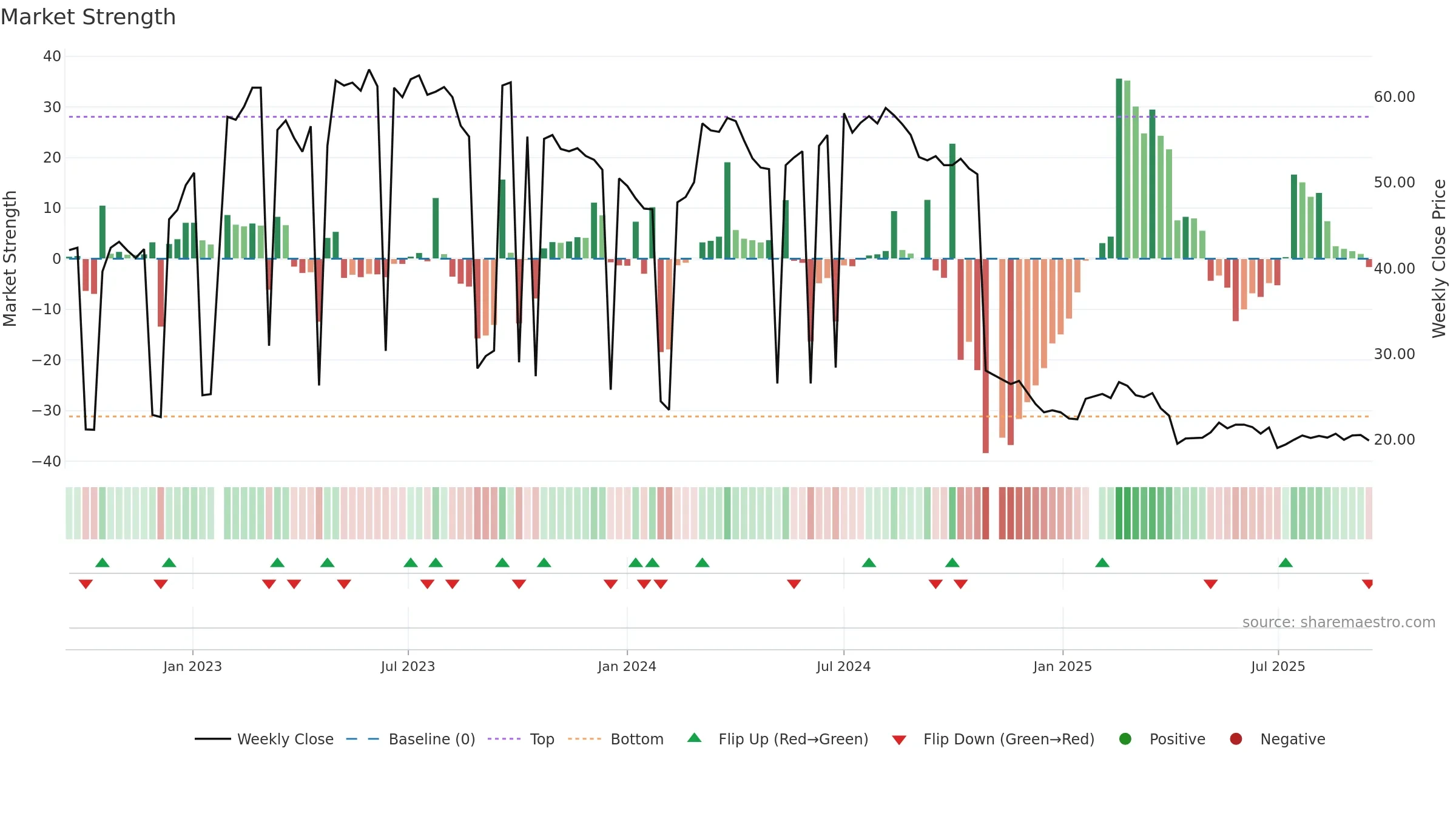
Task: Click the 0 left axis tick label
Action: [57, 259]
